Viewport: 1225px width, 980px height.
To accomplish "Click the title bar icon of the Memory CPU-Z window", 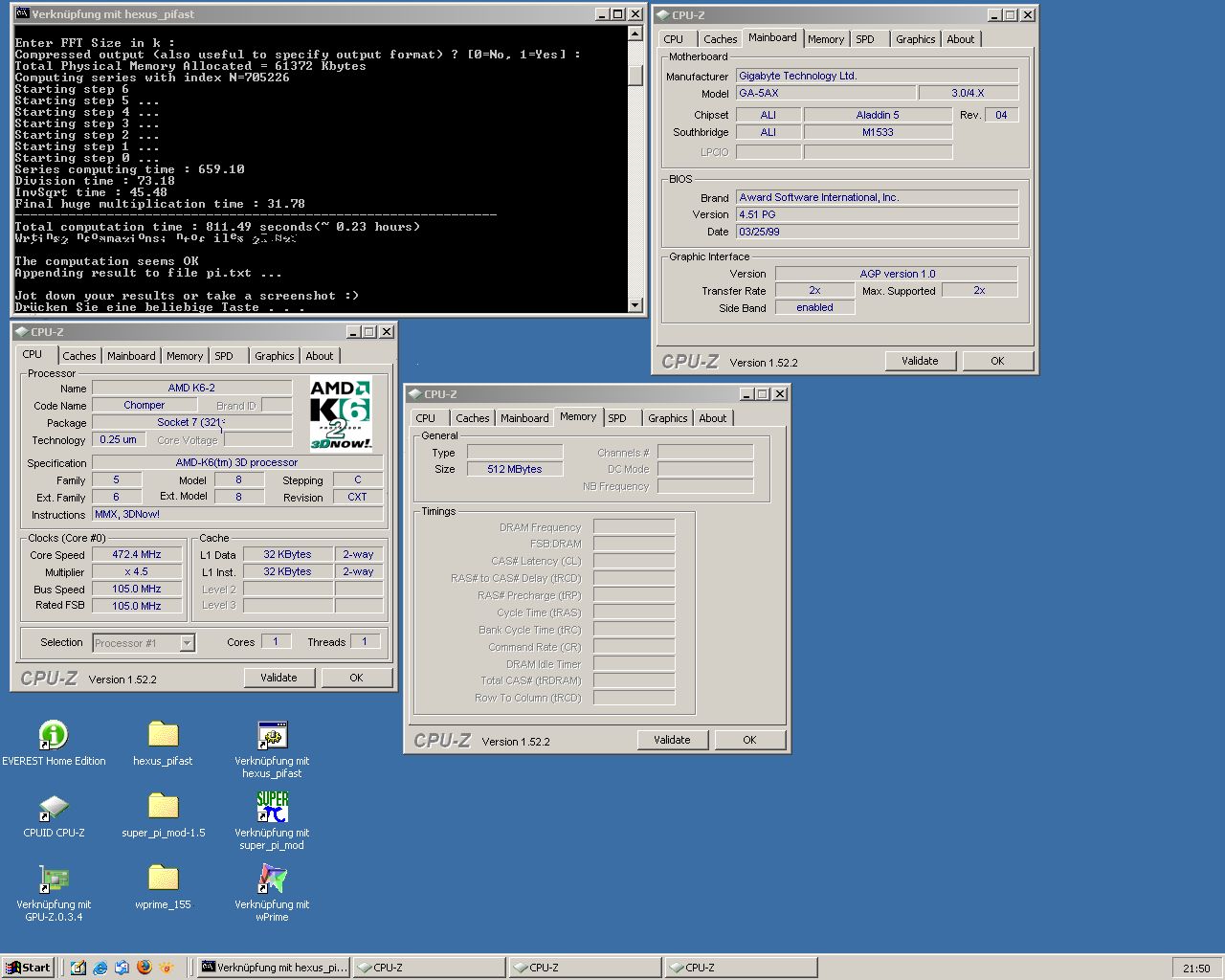I will pos(415,393).
